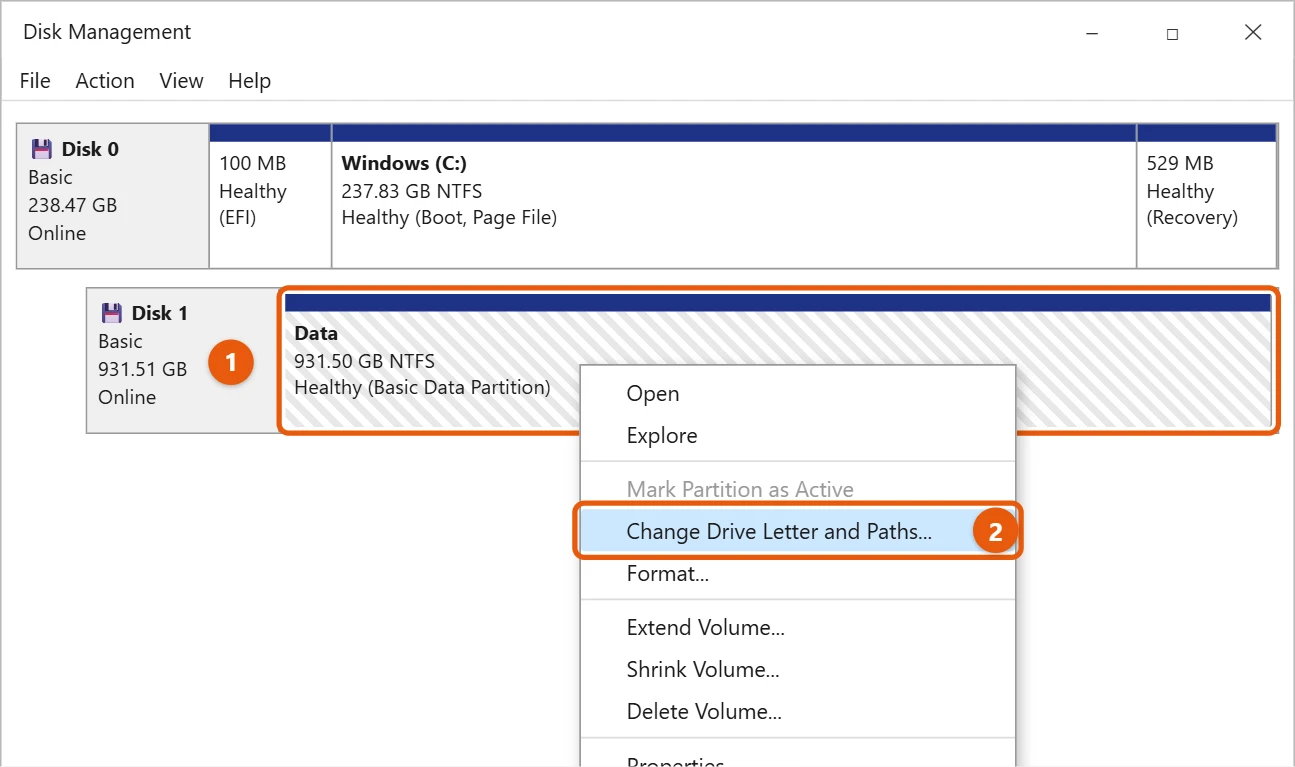This screenshot has height=767, width=1295.
Task: Click the disabled Mark Partition as Active entry
Action: pos(798,490)
